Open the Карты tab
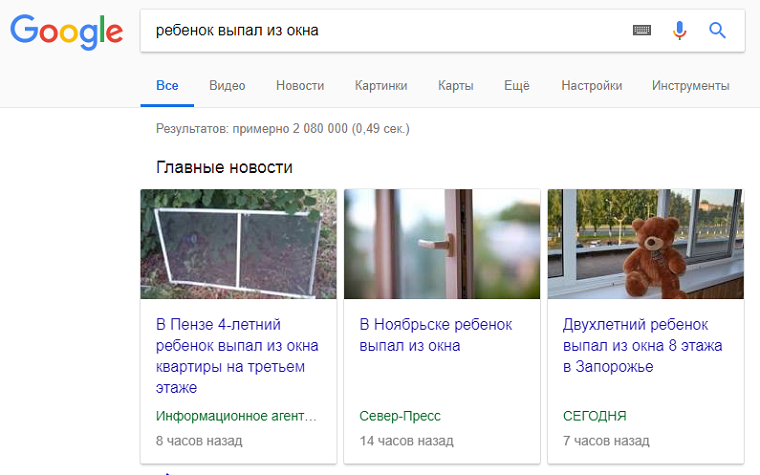 click(x=456, y=86)
